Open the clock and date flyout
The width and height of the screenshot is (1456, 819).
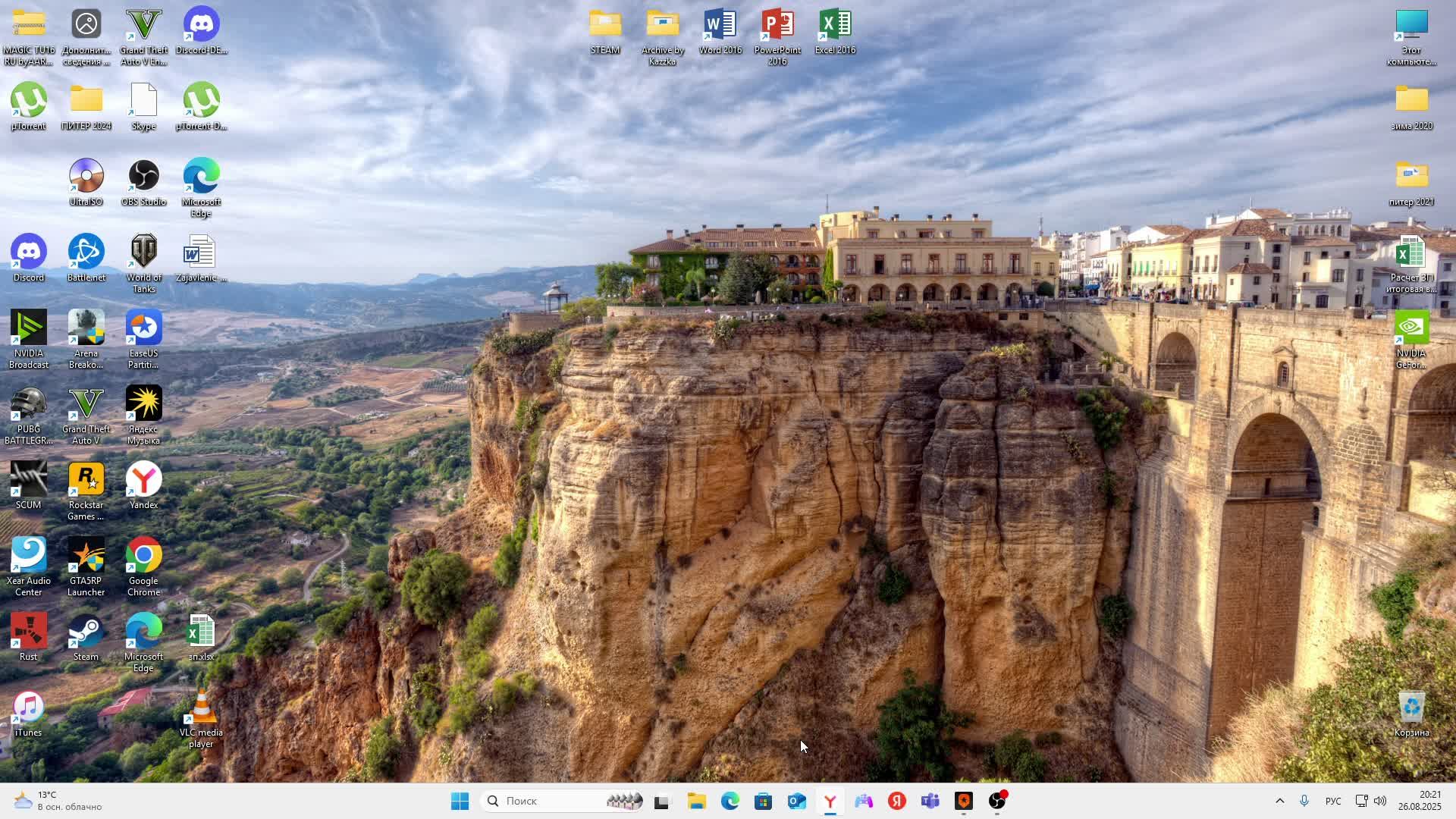(x=1420, y=801)
